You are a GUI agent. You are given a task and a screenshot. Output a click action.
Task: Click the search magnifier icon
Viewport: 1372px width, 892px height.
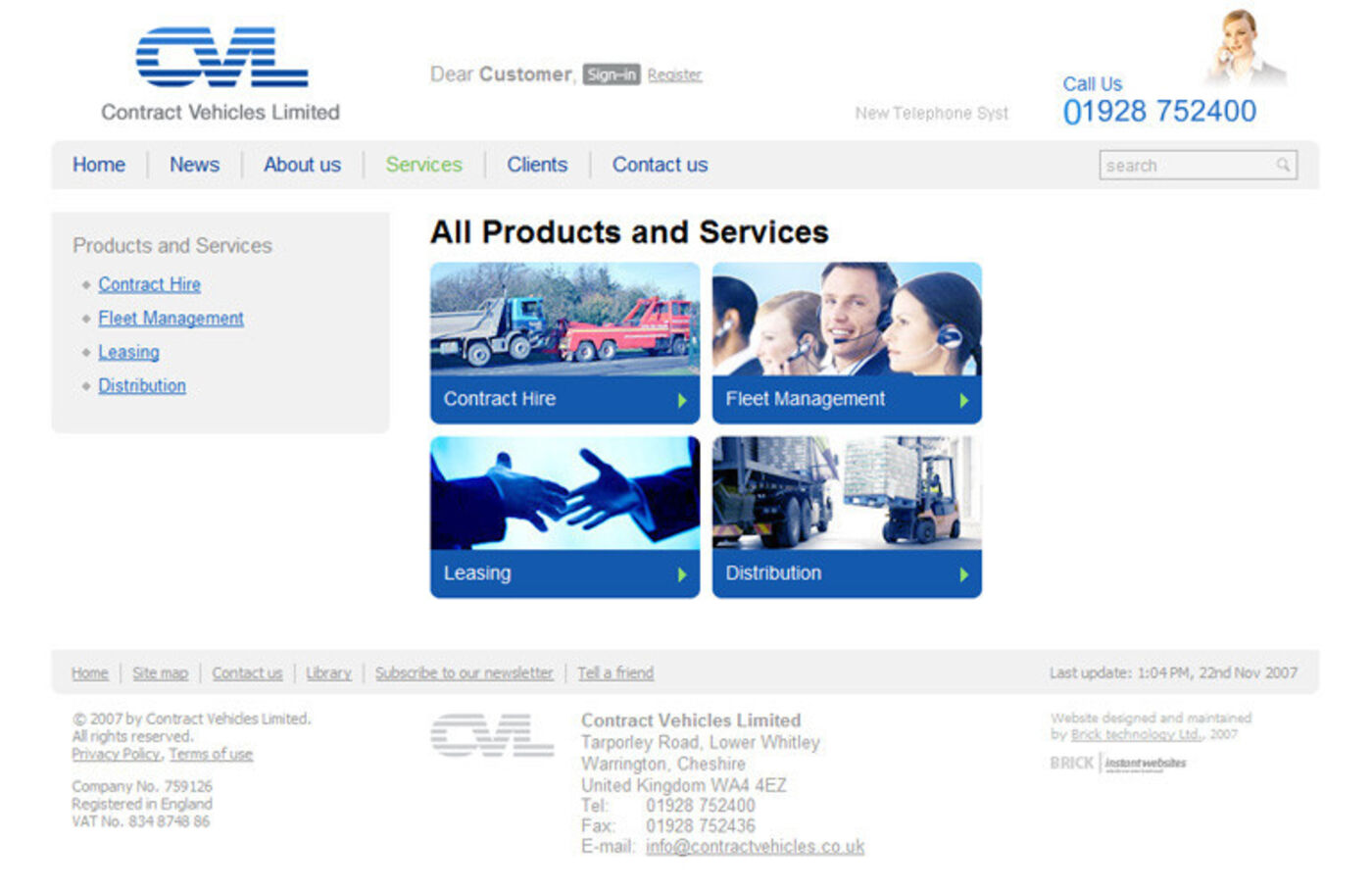pyautogui.click(x=1282, y=165)
